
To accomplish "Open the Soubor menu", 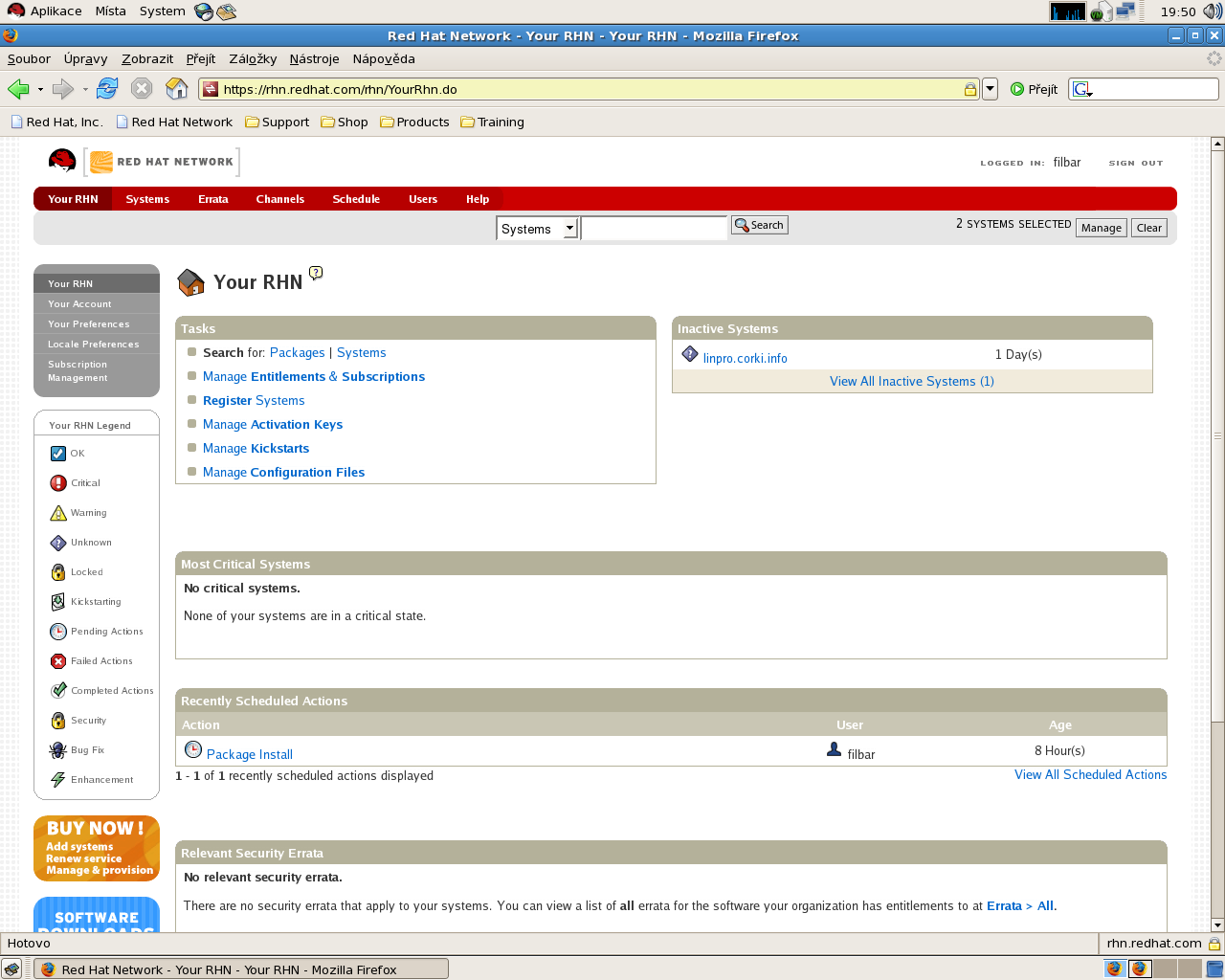I will [x=29, y=58].
